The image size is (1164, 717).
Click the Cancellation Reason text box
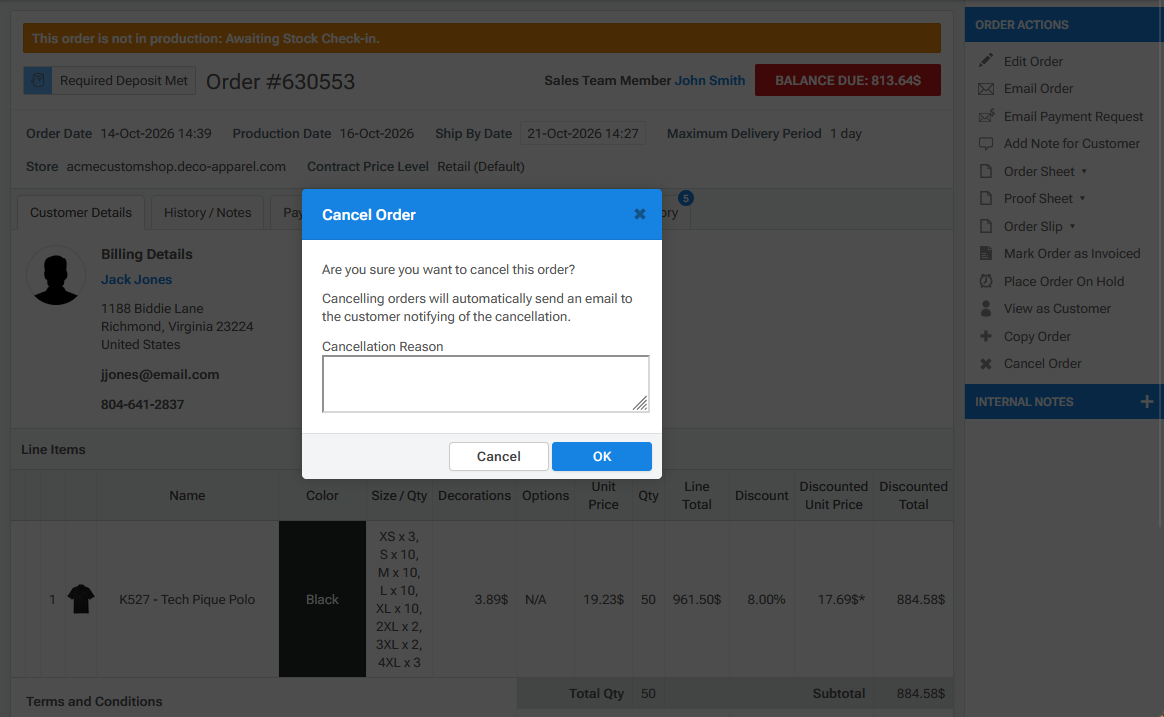click(485, 384)
